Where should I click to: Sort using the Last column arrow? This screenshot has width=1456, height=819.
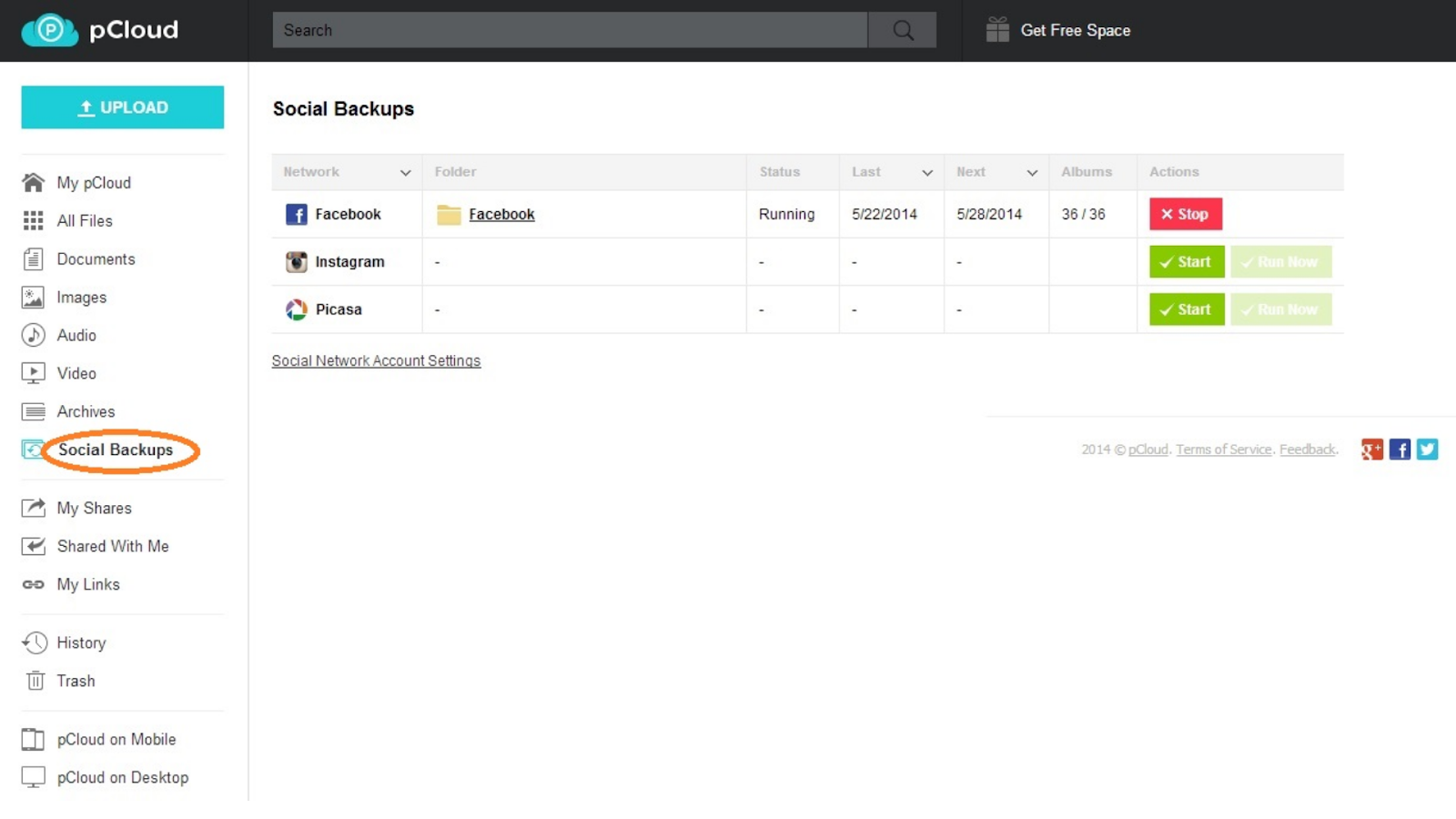tap(927, 173)
